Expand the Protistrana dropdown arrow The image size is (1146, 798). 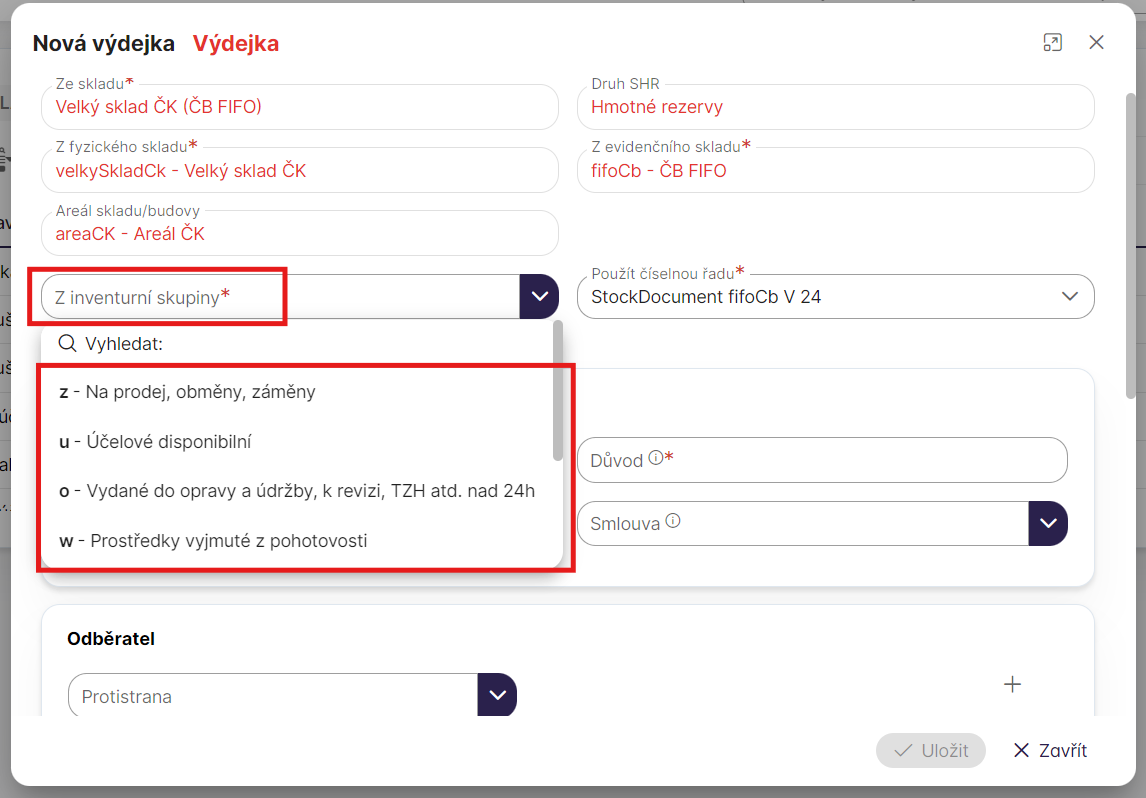[x=497, y=695]
